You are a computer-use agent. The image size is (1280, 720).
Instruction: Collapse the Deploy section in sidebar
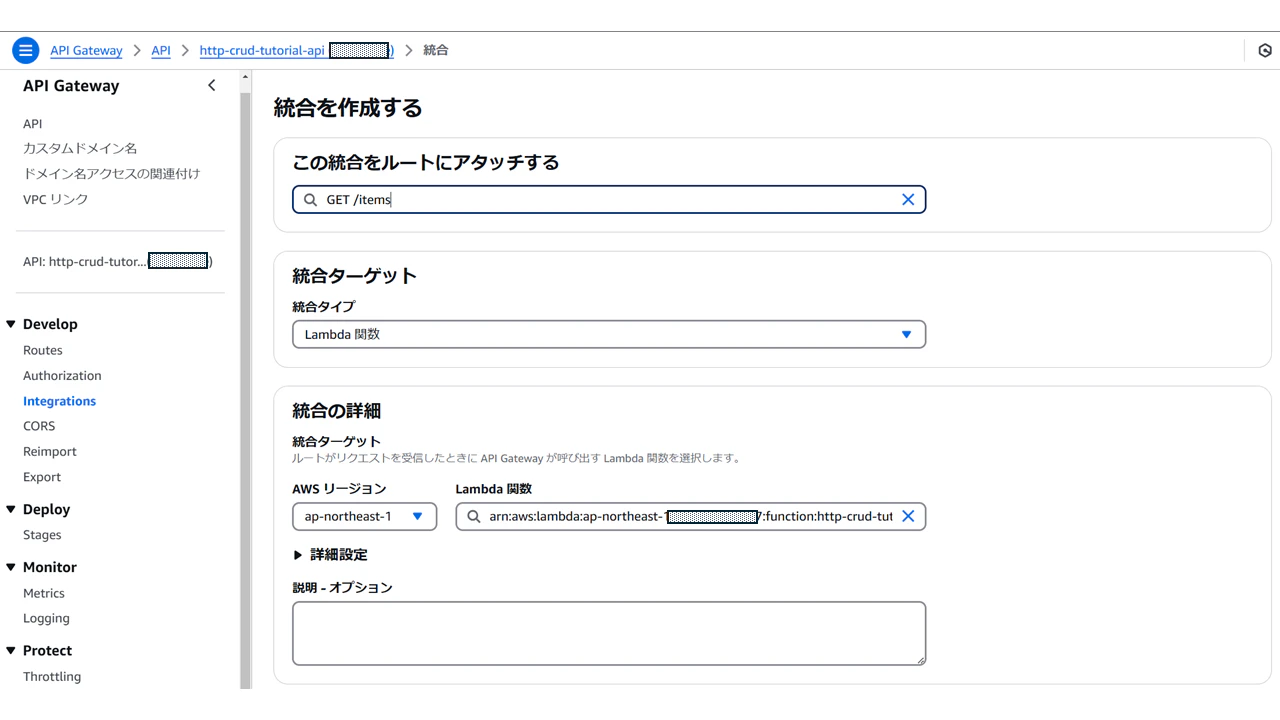point(11,509)
